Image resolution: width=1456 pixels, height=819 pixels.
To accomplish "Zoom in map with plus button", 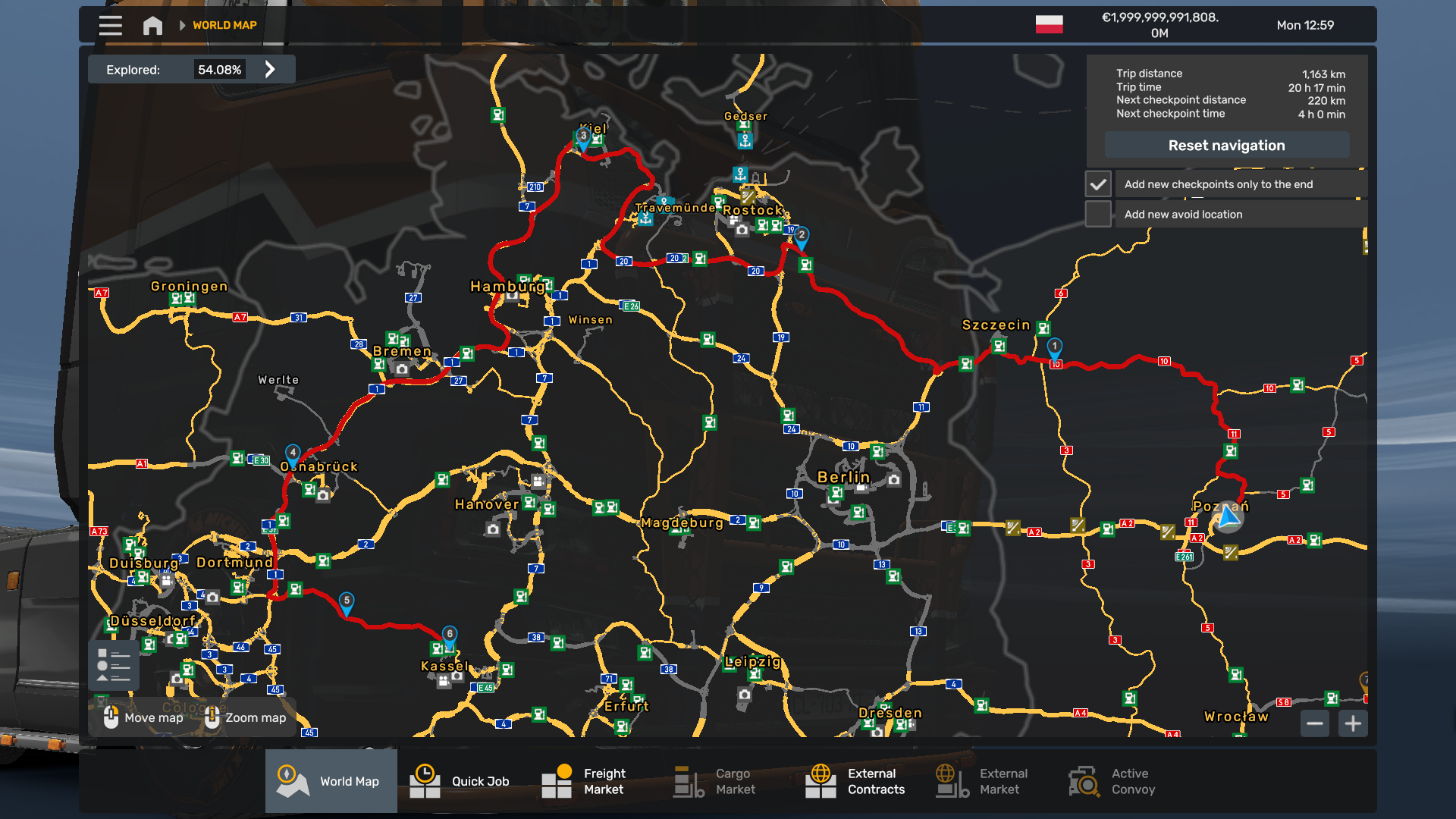I will click(x=1353, y=723).
